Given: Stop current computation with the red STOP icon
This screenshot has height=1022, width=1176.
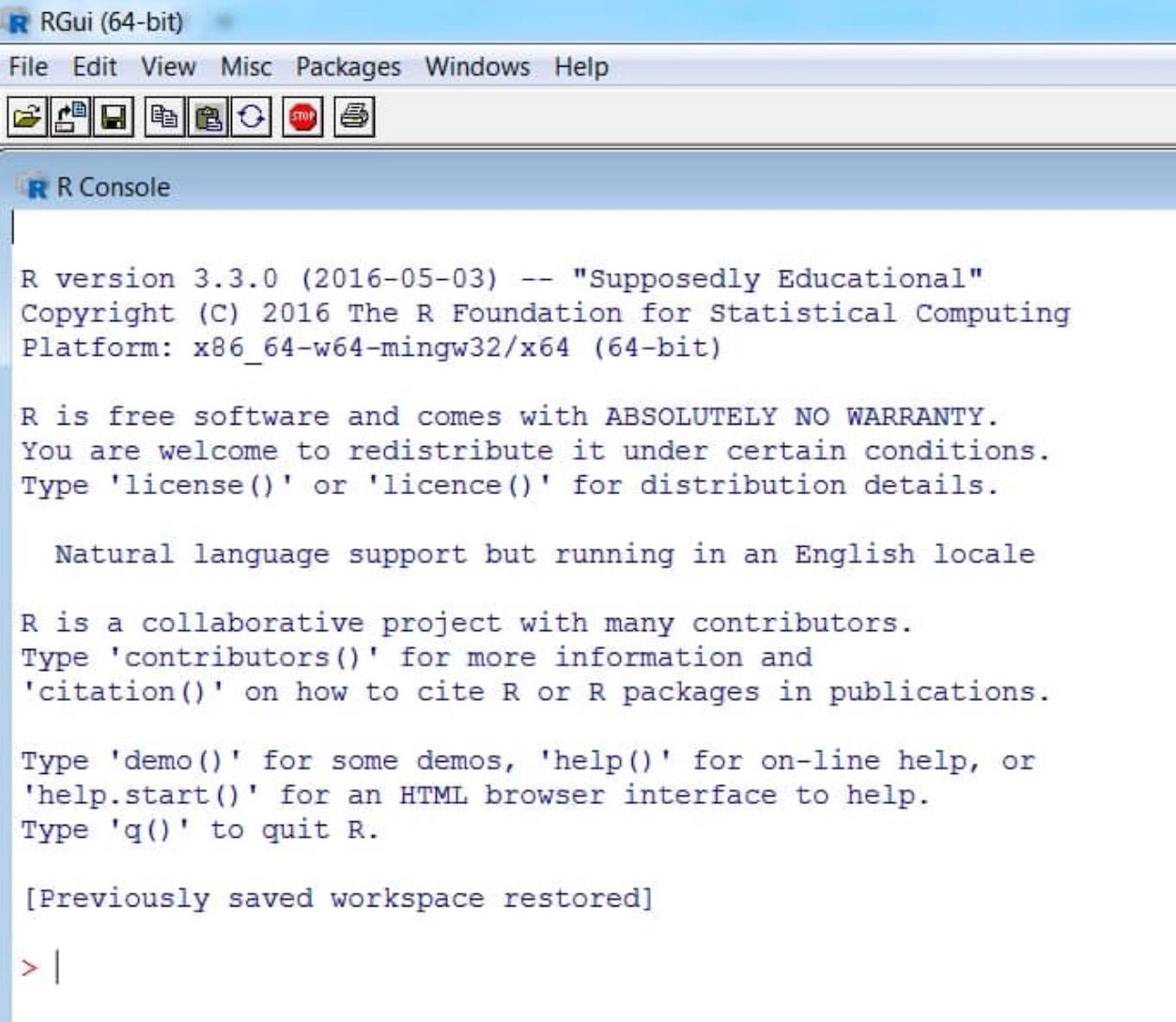Looking at the screenshot, I should [x=302, y=117].
